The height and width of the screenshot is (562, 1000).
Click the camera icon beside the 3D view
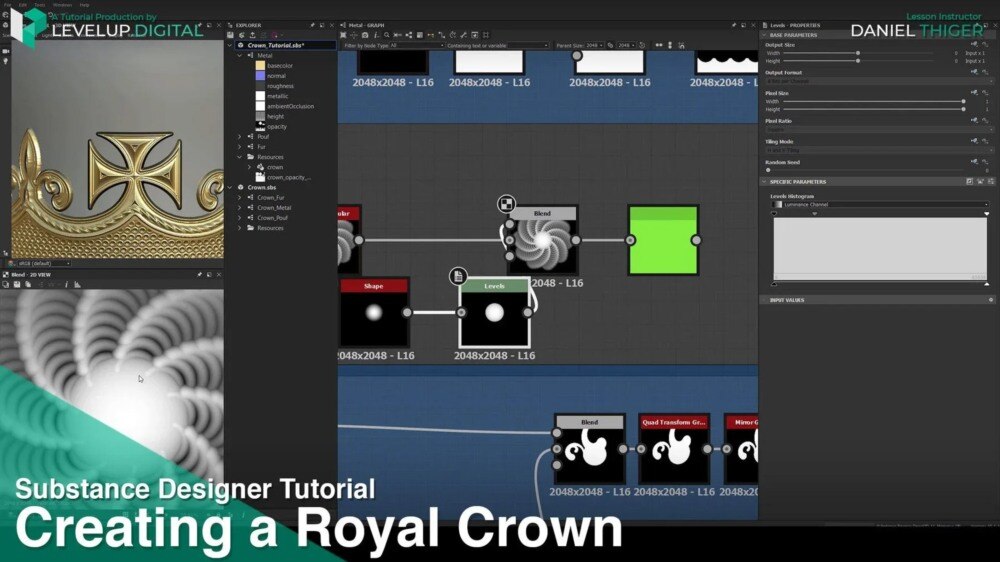tap(6, 51)
